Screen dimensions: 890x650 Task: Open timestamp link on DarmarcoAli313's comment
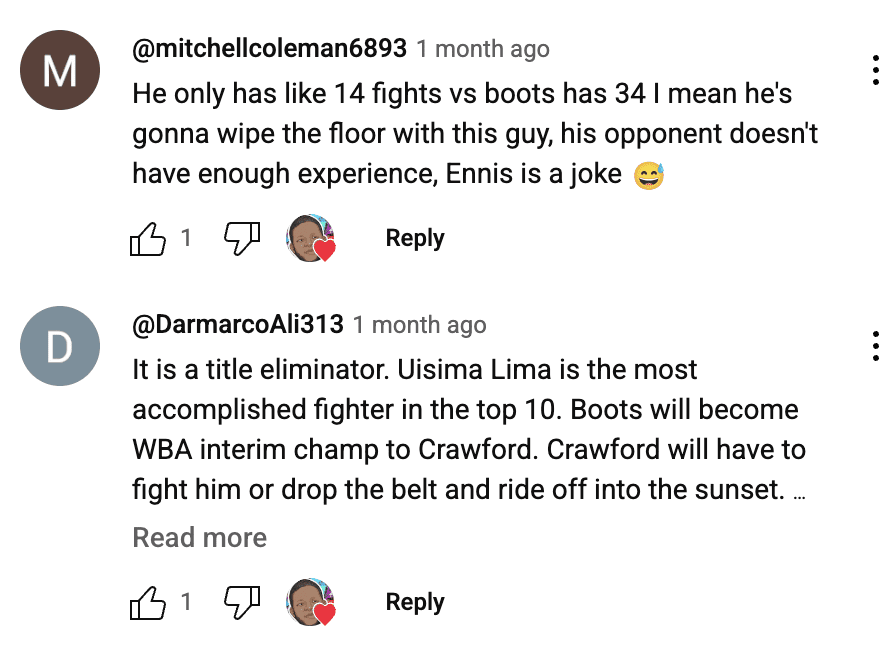[x=419, y=325]
